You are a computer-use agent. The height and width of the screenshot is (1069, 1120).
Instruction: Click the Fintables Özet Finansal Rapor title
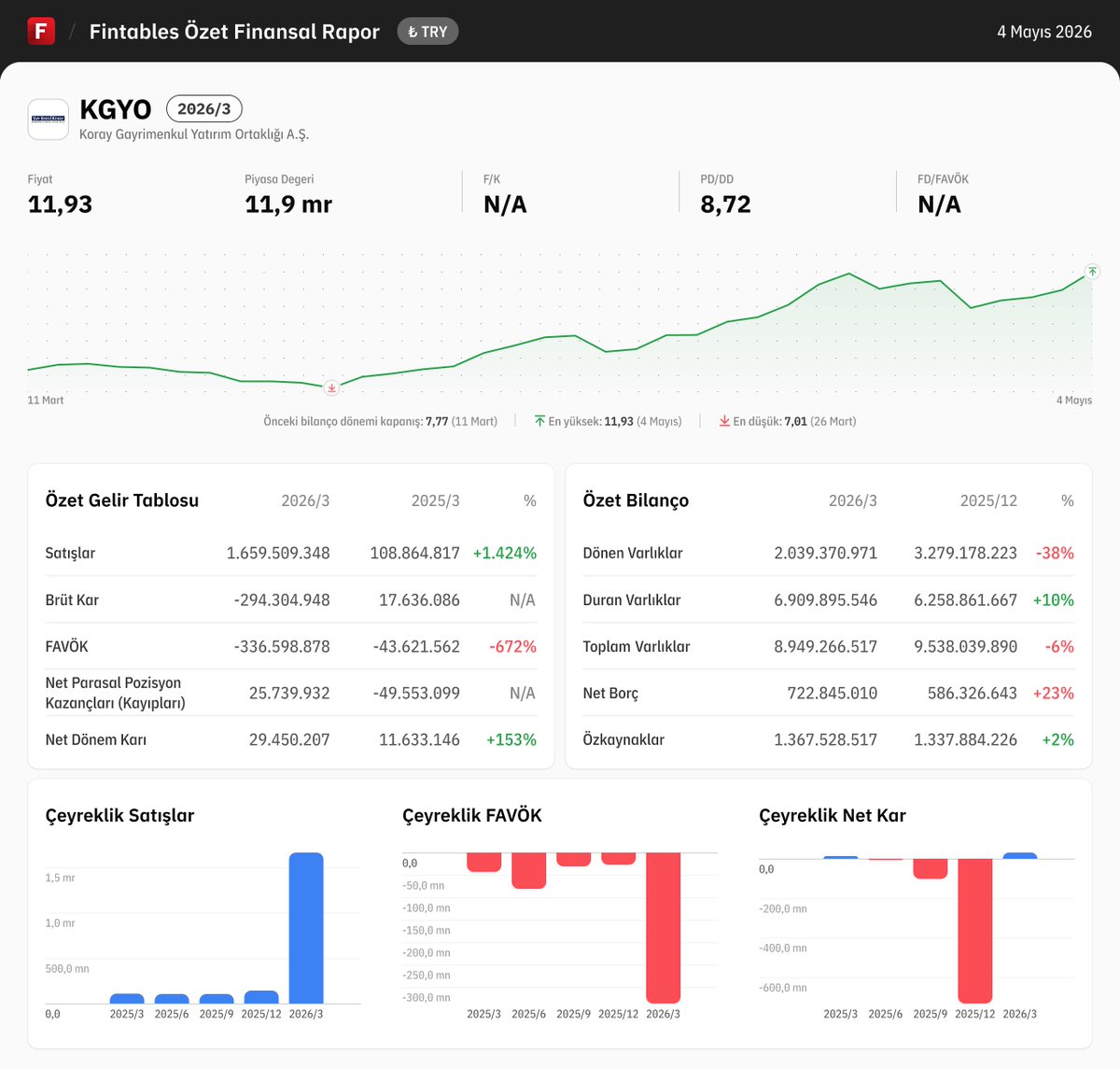[x=234, y=32]
